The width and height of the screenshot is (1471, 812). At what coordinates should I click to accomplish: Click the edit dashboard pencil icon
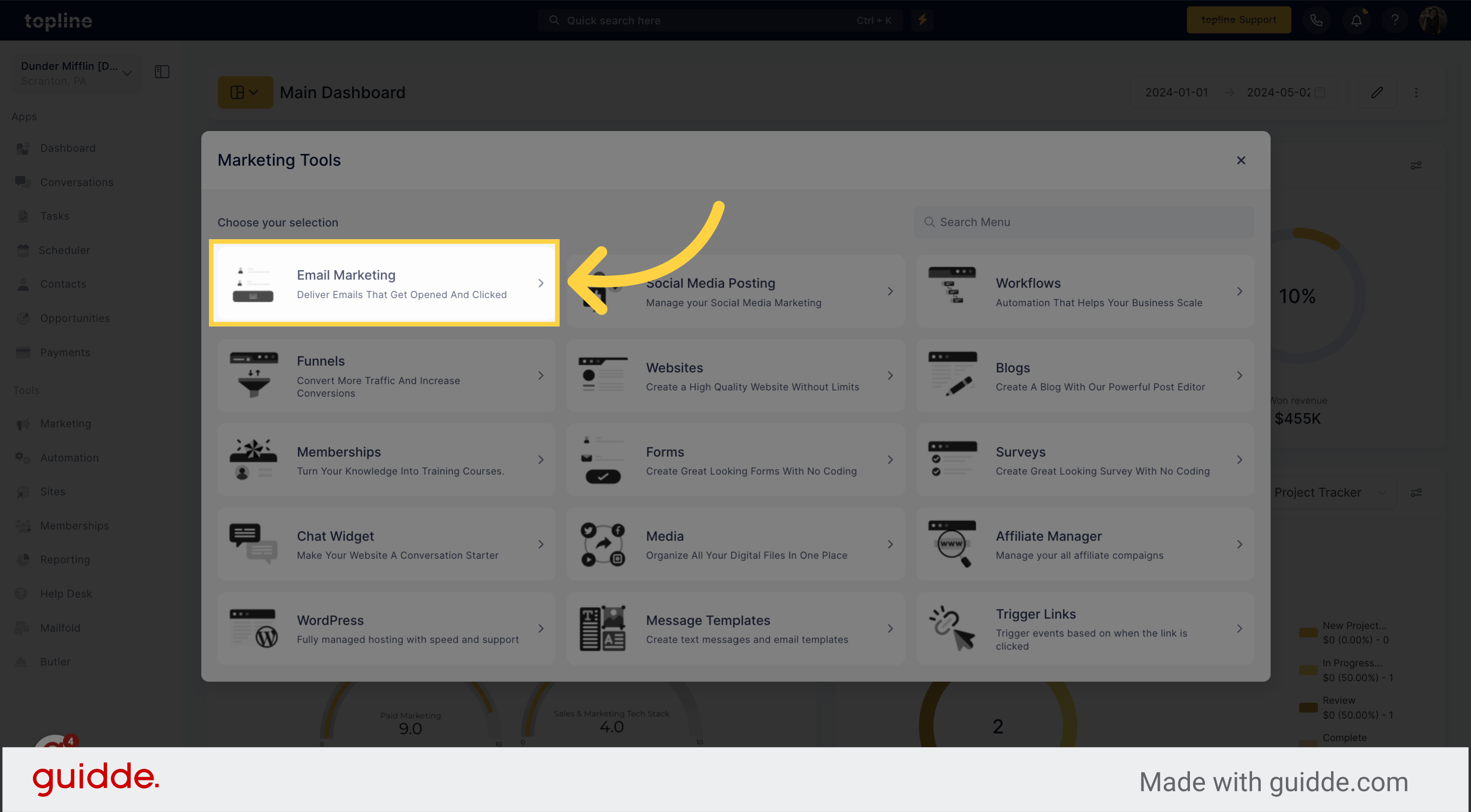coord(1377,92)
